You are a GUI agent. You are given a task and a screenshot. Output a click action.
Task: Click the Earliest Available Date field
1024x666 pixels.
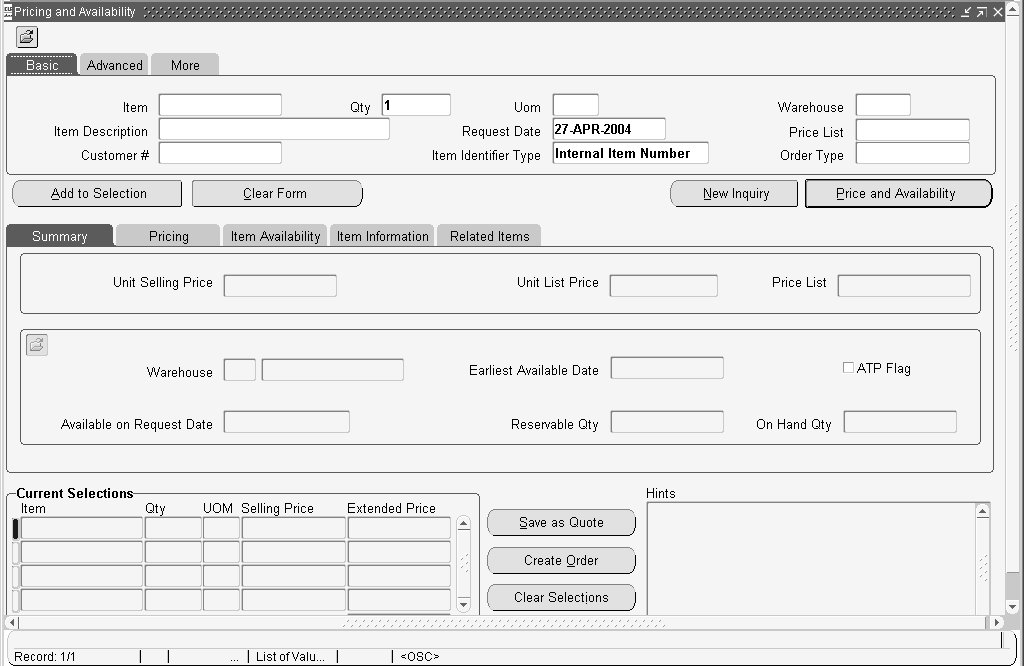point(667,368)
